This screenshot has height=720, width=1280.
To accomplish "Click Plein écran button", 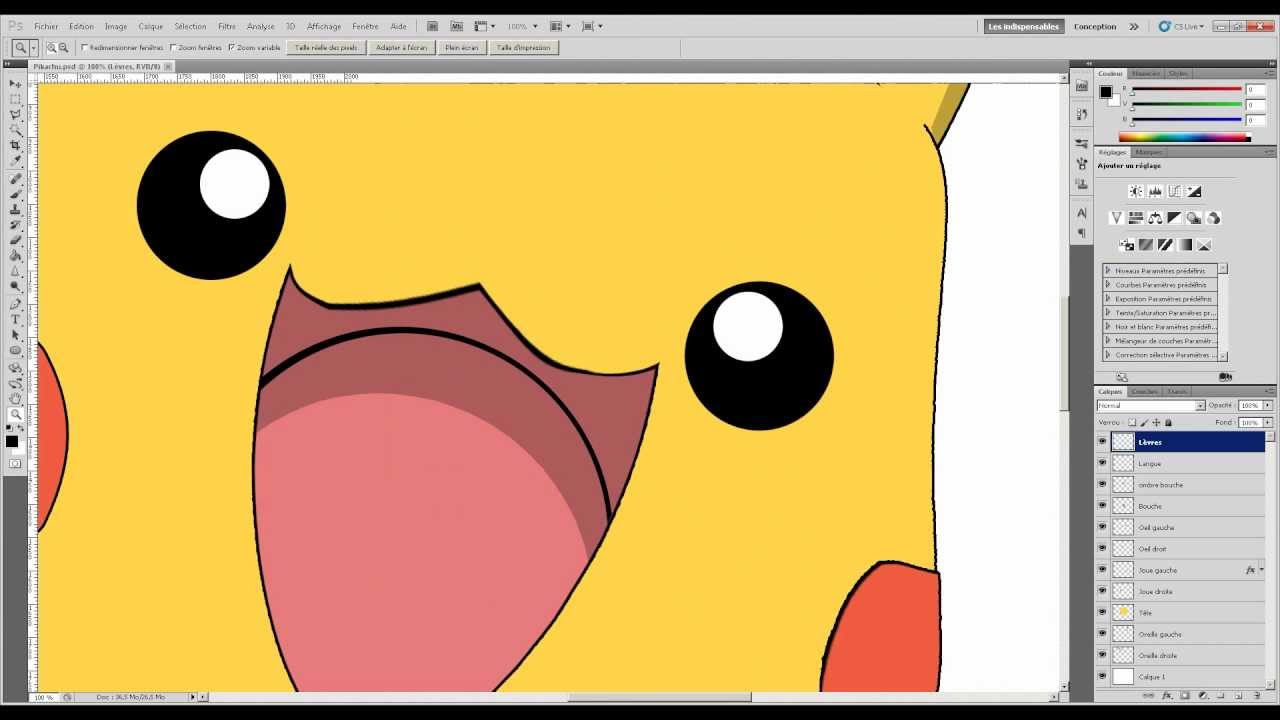I will coord(462,47).
